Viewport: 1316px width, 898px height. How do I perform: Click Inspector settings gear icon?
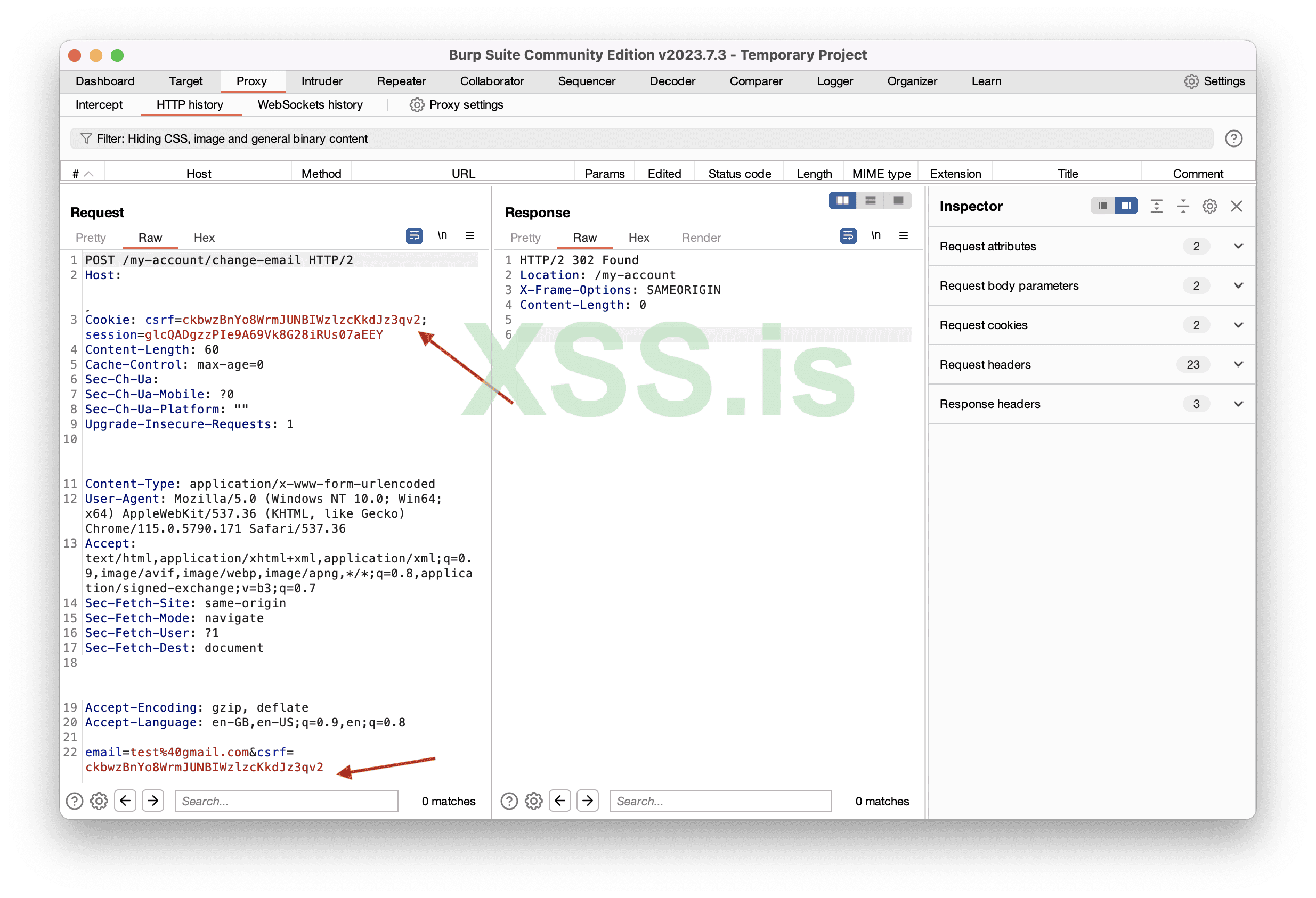click(x=1209, y=206)
